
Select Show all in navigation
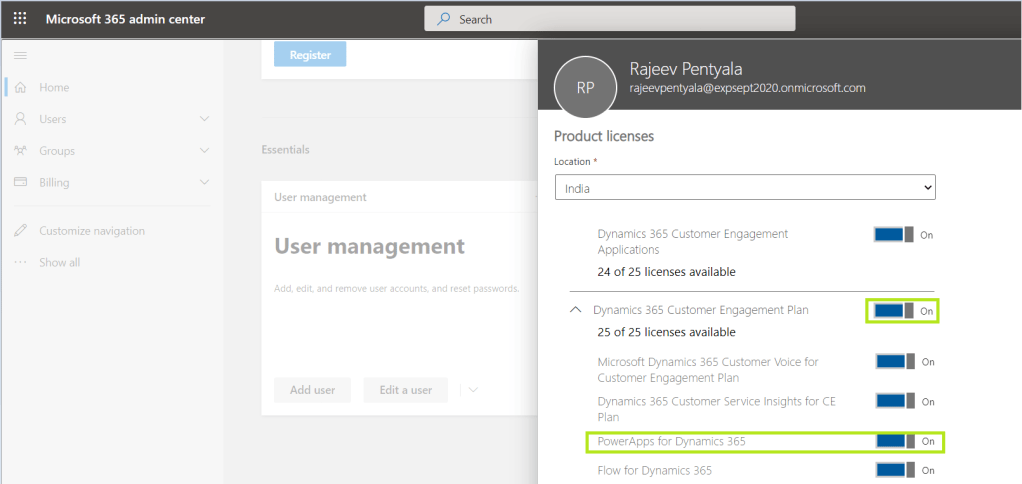pyautogui.click(x=59, y=263)
